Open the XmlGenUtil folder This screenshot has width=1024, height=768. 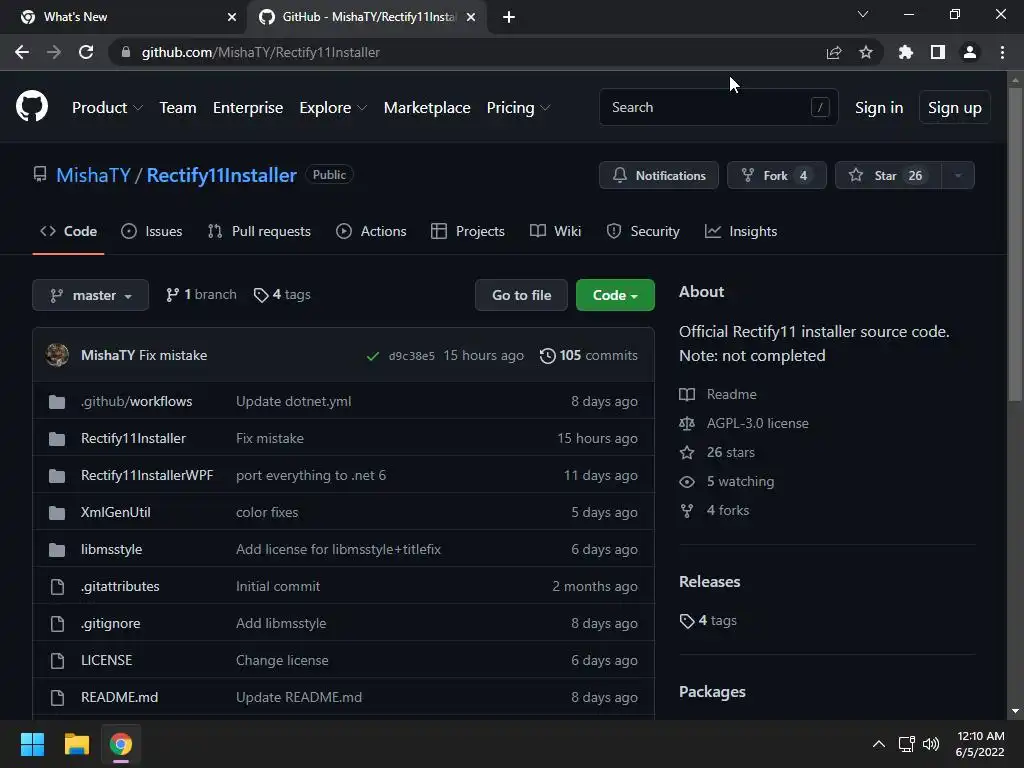point(116,512)
